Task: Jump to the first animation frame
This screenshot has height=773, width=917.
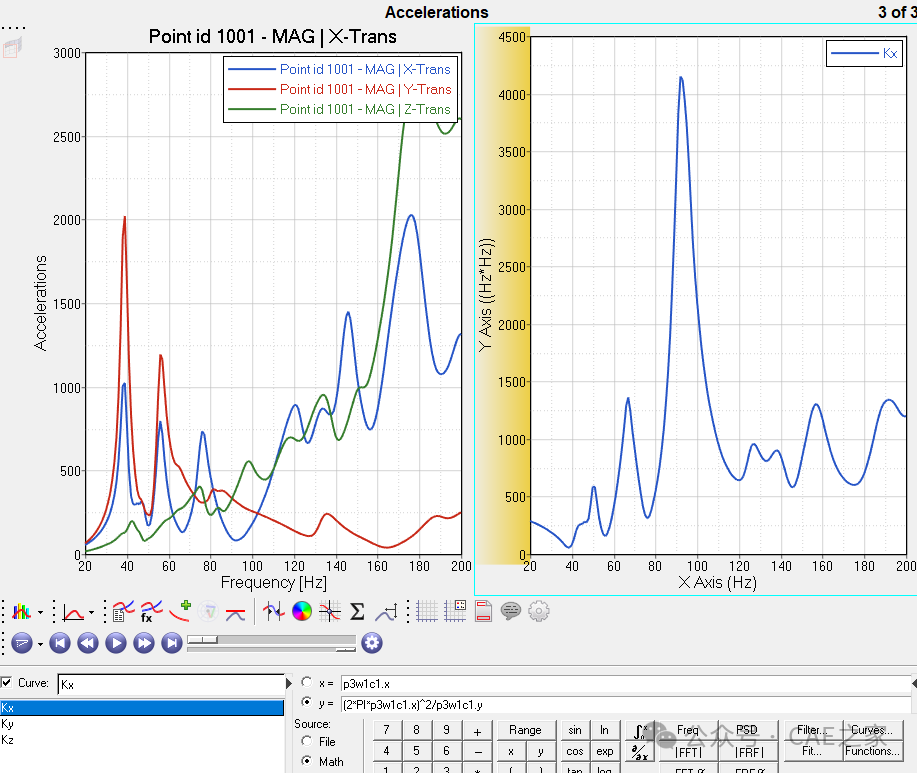Action: [60, 643]
